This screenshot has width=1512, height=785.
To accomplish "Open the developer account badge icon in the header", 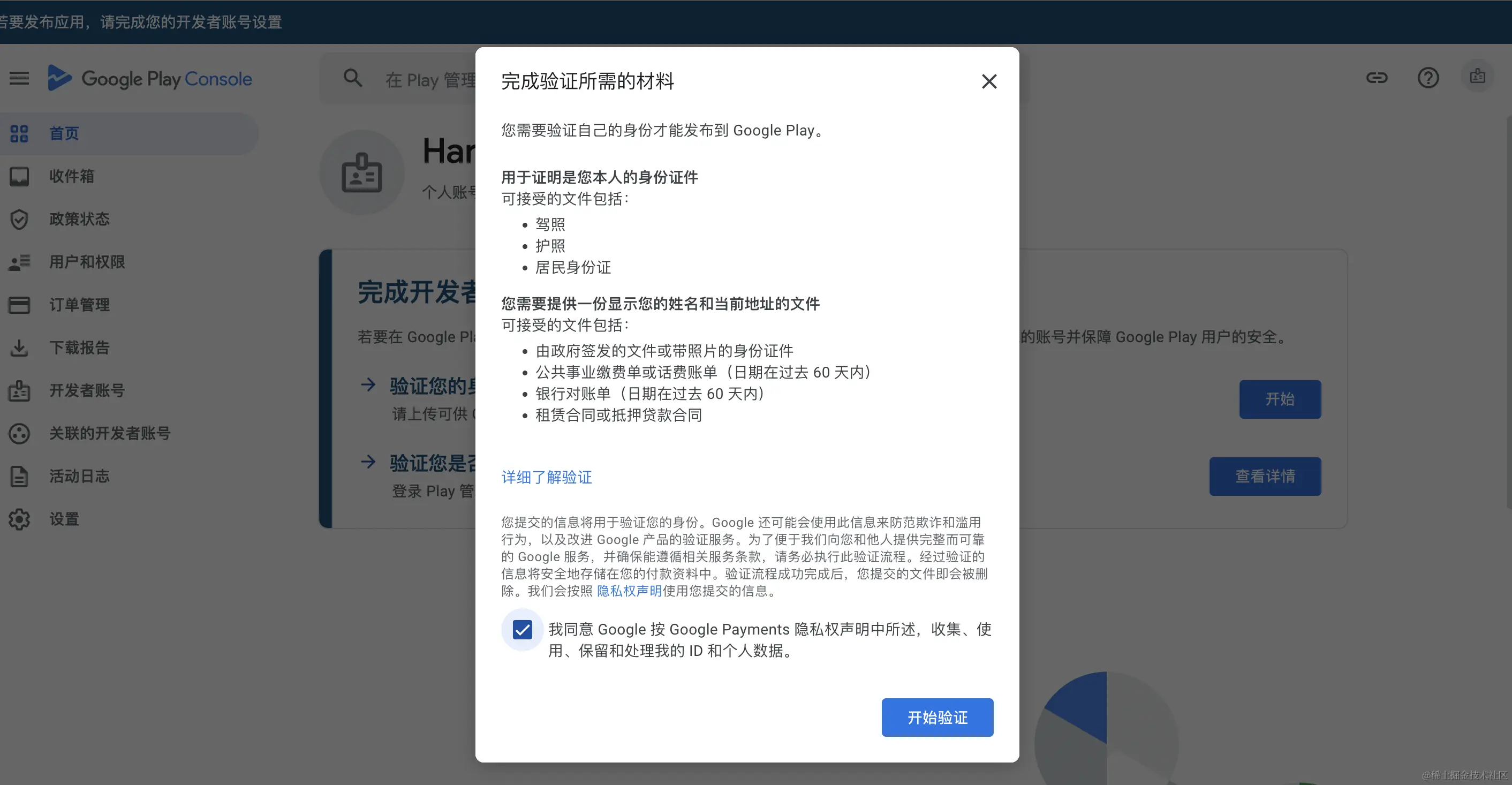I will pos(1477,77).
